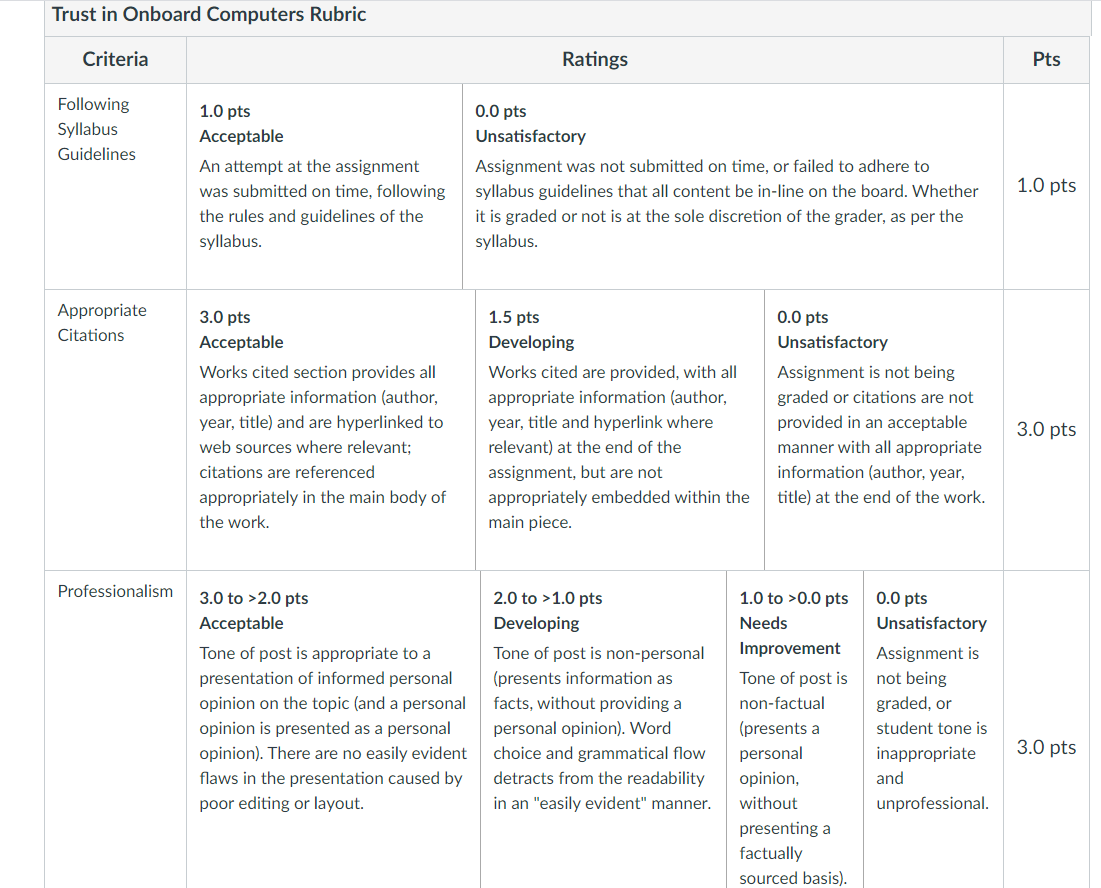This screenshot has height=888, width=1101.
Task: Choose 0.0 pts Unsatisfactory syllabus rating
Action: 733,186
